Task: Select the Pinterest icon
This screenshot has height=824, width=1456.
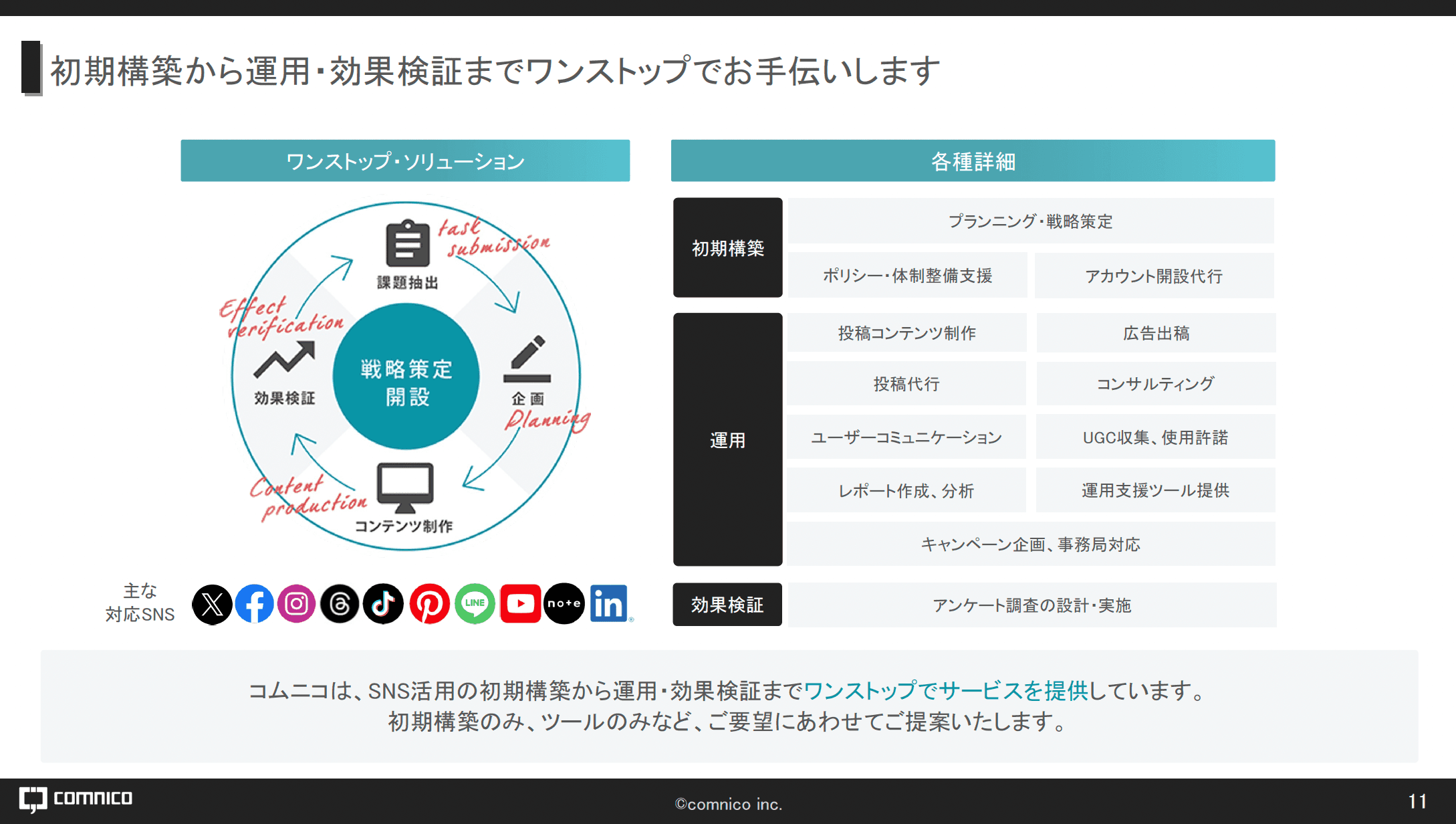Action: pos(431,604)
